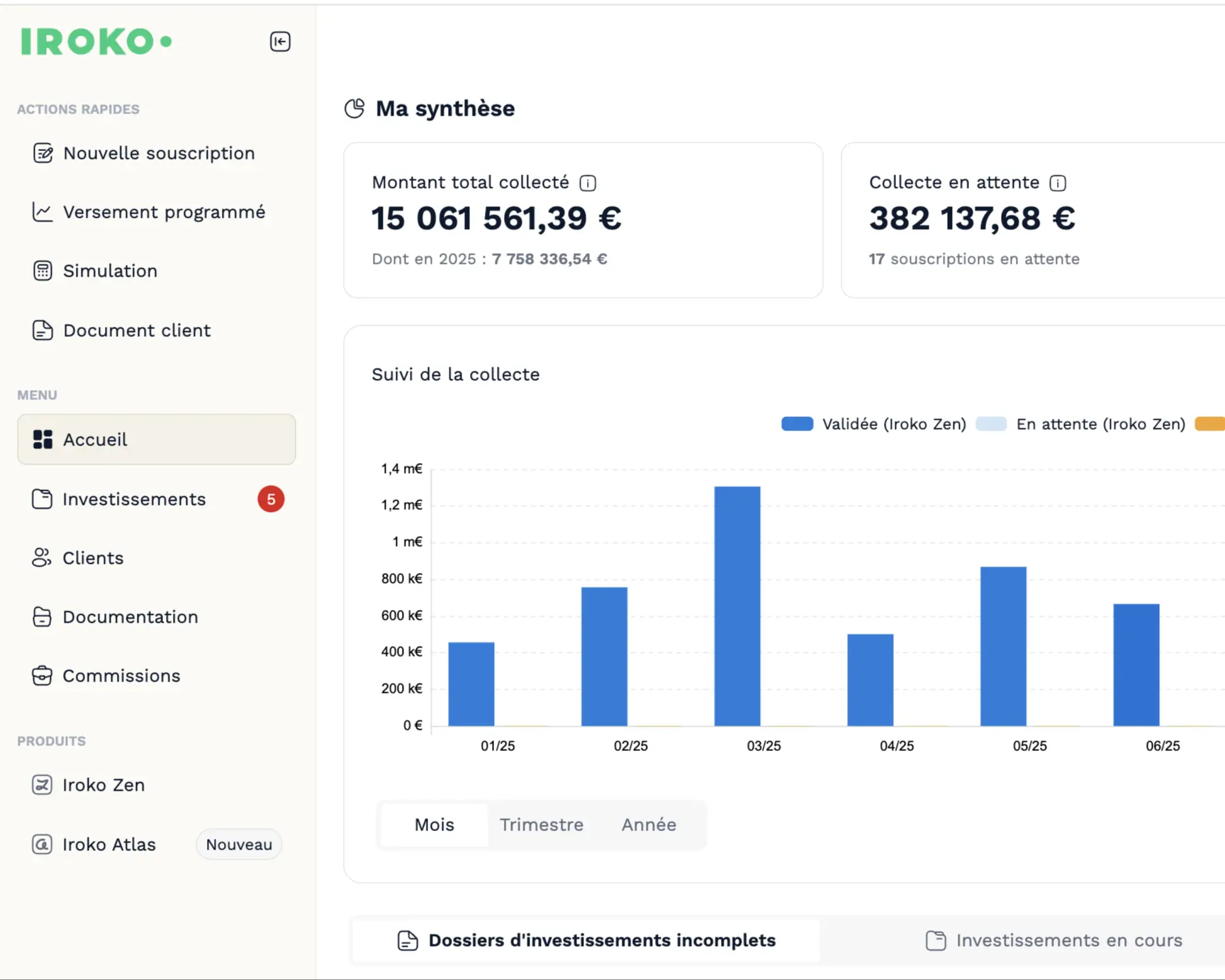1225x980 pixels.
Task: Click icon on Dossiers d'investissements incomplets tab
Action: pos(408,941)
